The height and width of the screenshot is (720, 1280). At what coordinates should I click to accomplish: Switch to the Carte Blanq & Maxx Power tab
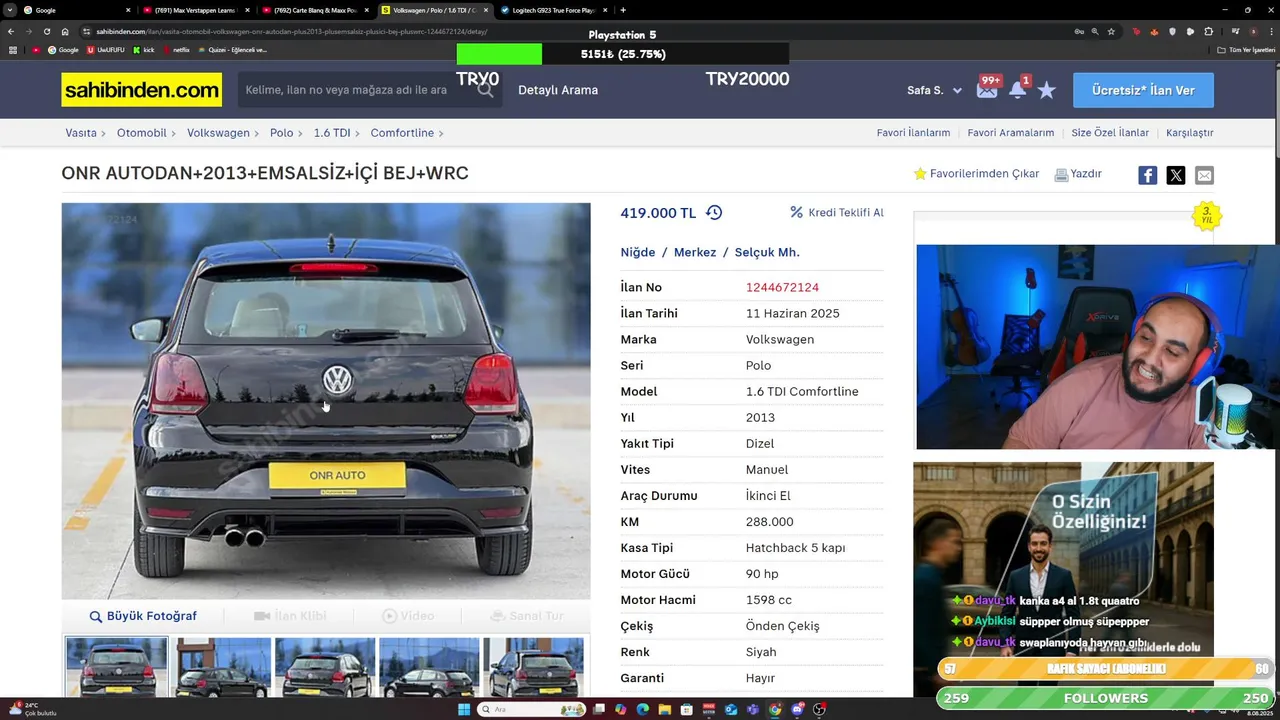pos(315,10)
